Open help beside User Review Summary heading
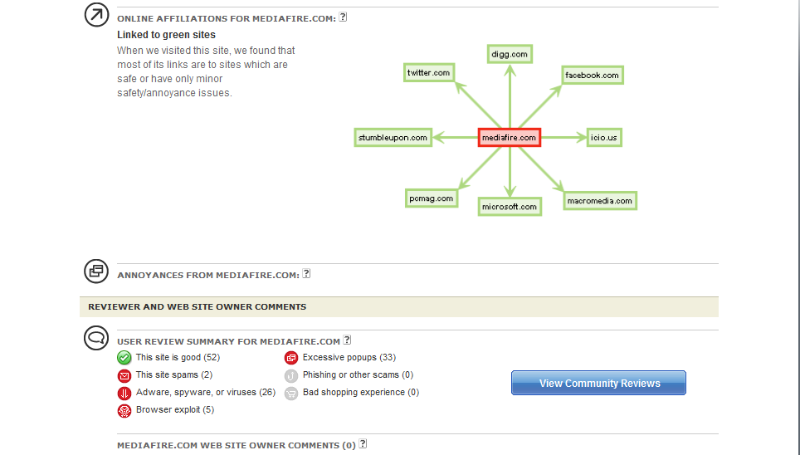The height and width of the screenshot is (455, 800). click(x=347, y=340)
